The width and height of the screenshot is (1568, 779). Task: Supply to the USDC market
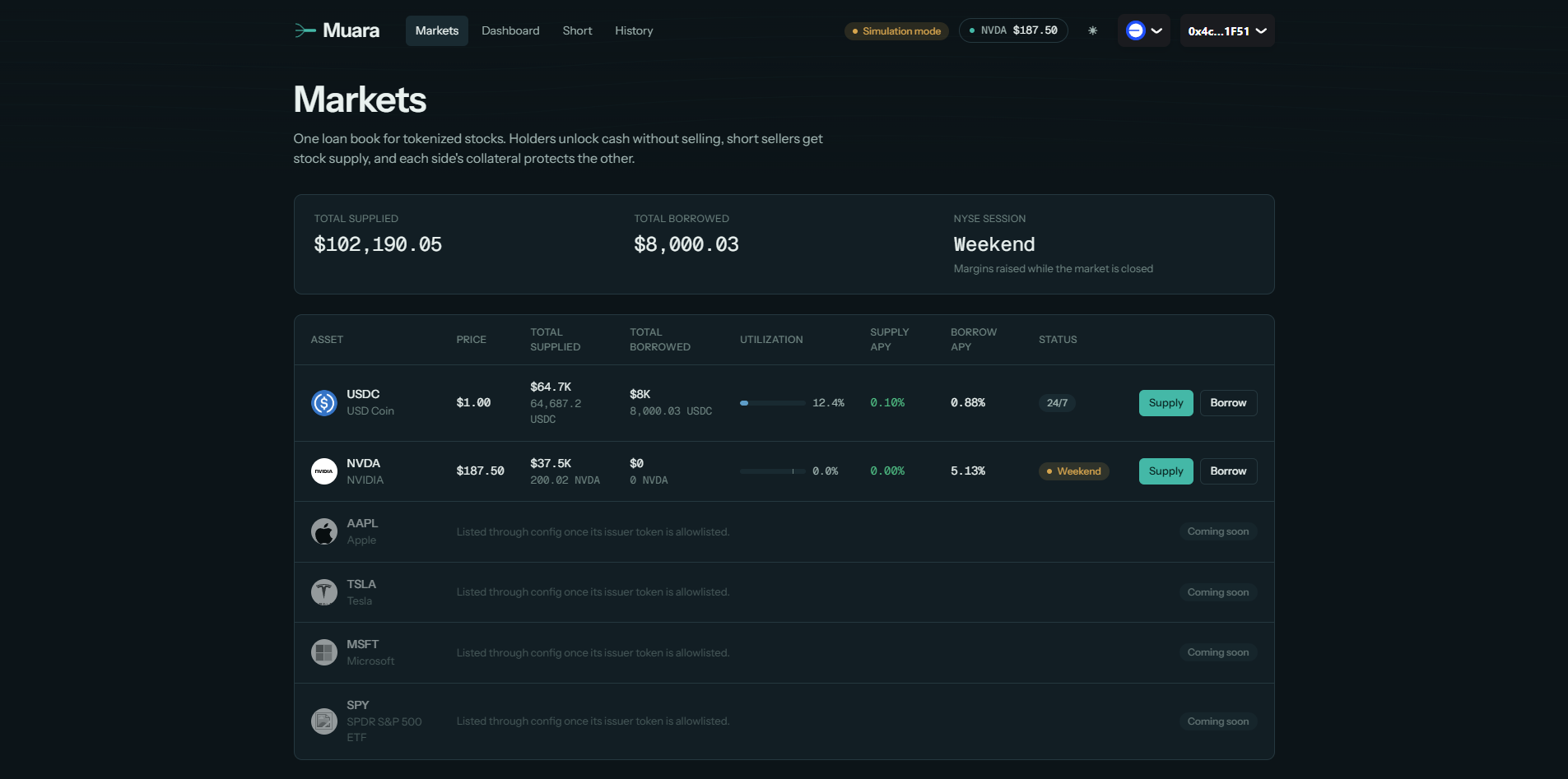click(1166, 403)
